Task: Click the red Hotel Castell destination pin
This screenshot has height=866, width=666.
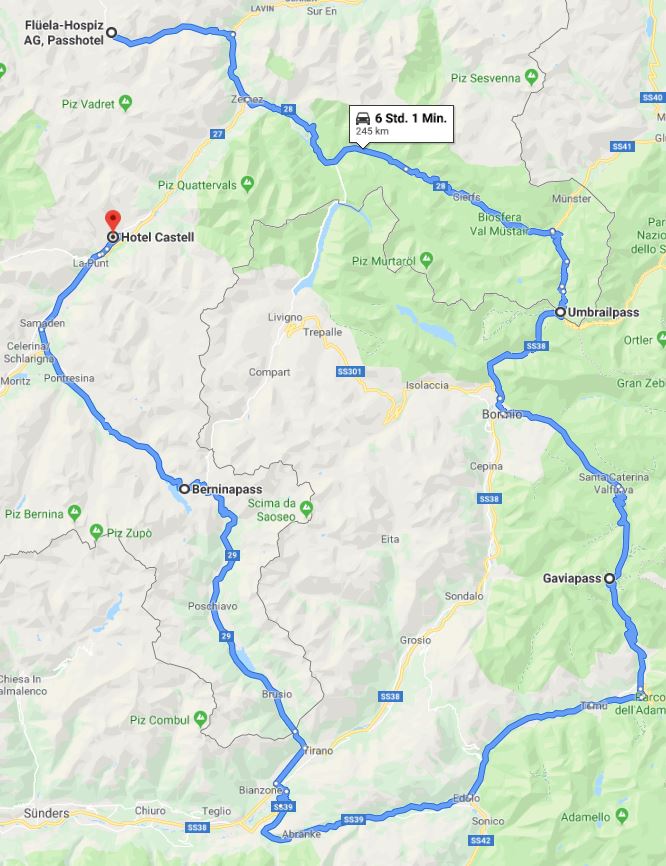Action: (x=113, y=220)
